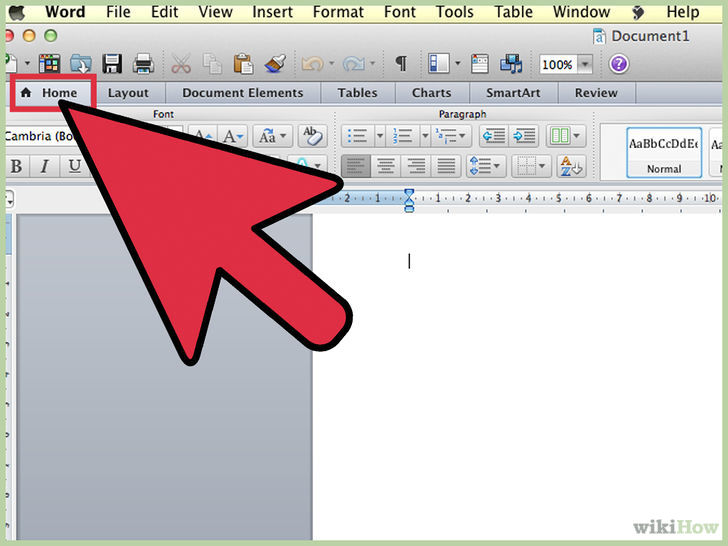Click the Decrease Indent icon
Image resolution: width=728 pixels, height=546 pixels.
point(494,136)
